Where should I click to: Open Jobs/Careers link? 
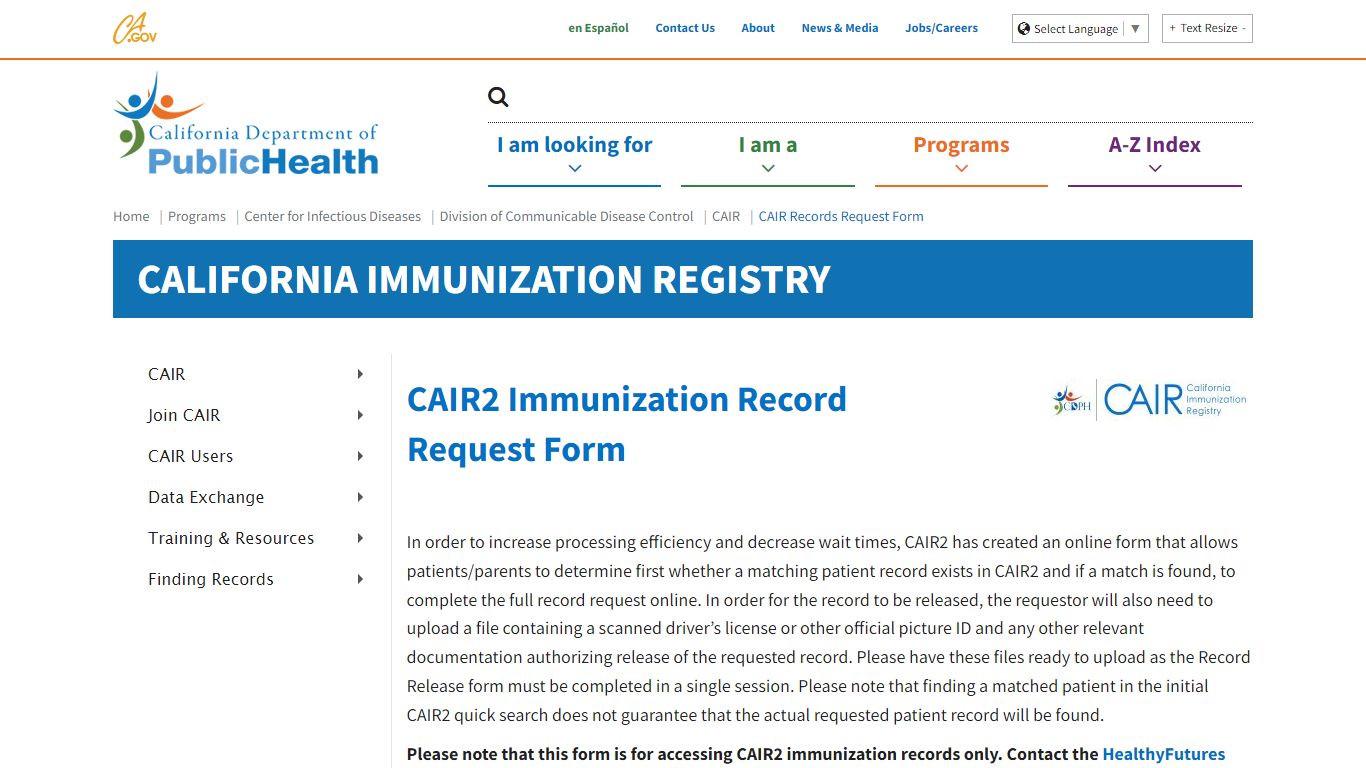(x=942, y=28)
